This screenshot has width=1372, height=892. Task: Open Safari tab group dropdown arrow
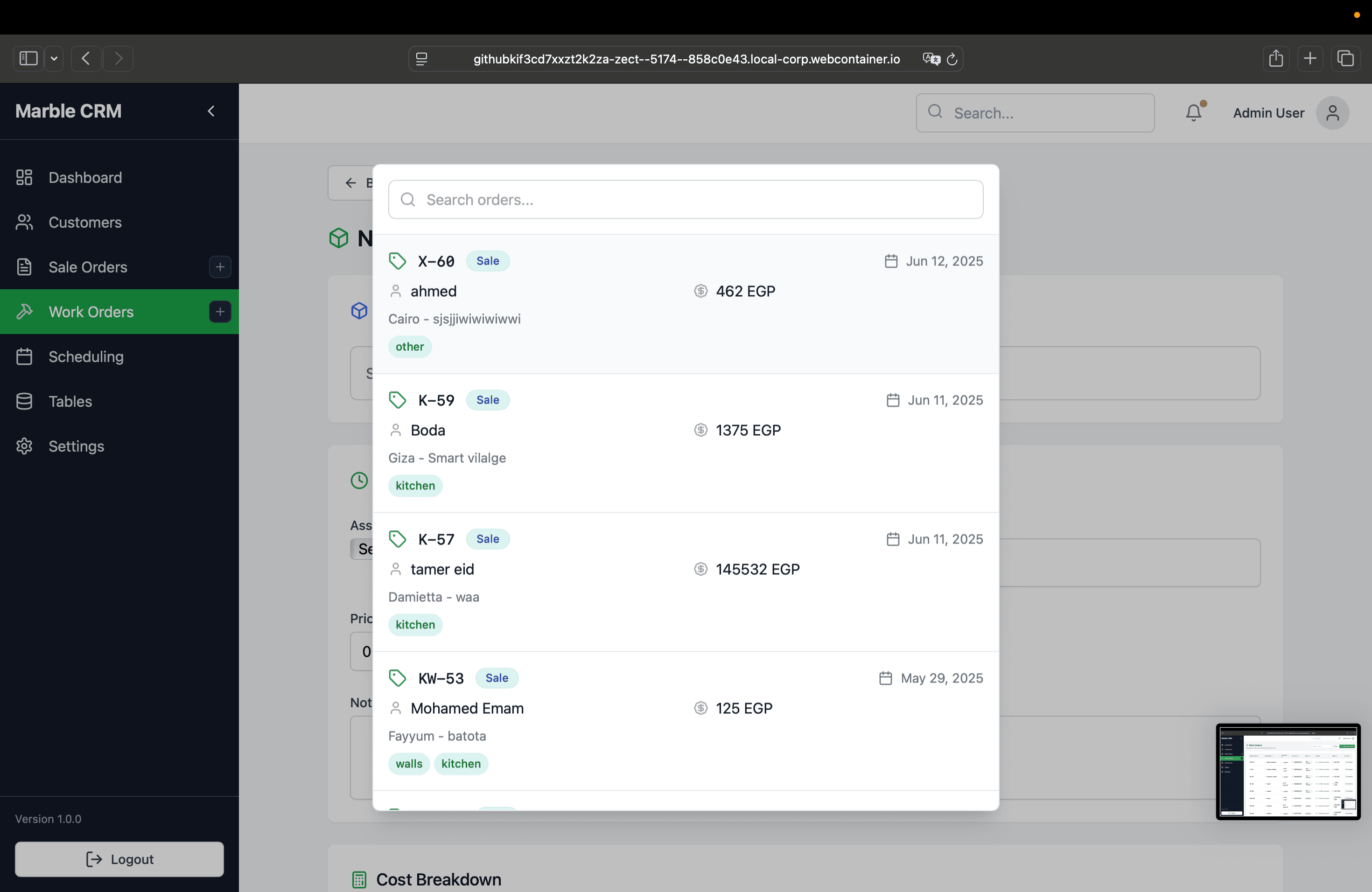[54, 59]
